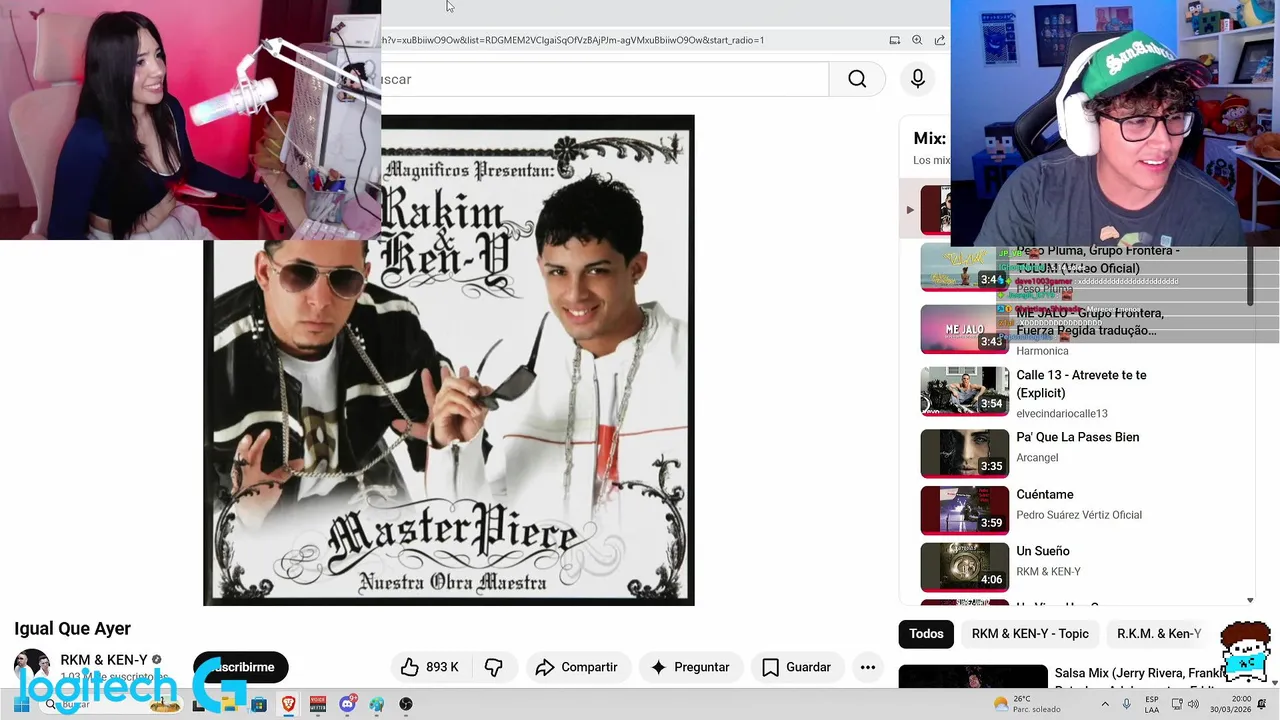Image resolution: width=1280 pixels, height=720 pixels.
Task: Click the mix playlist scrollbar down arrow
Action: tap(1250, 600)
